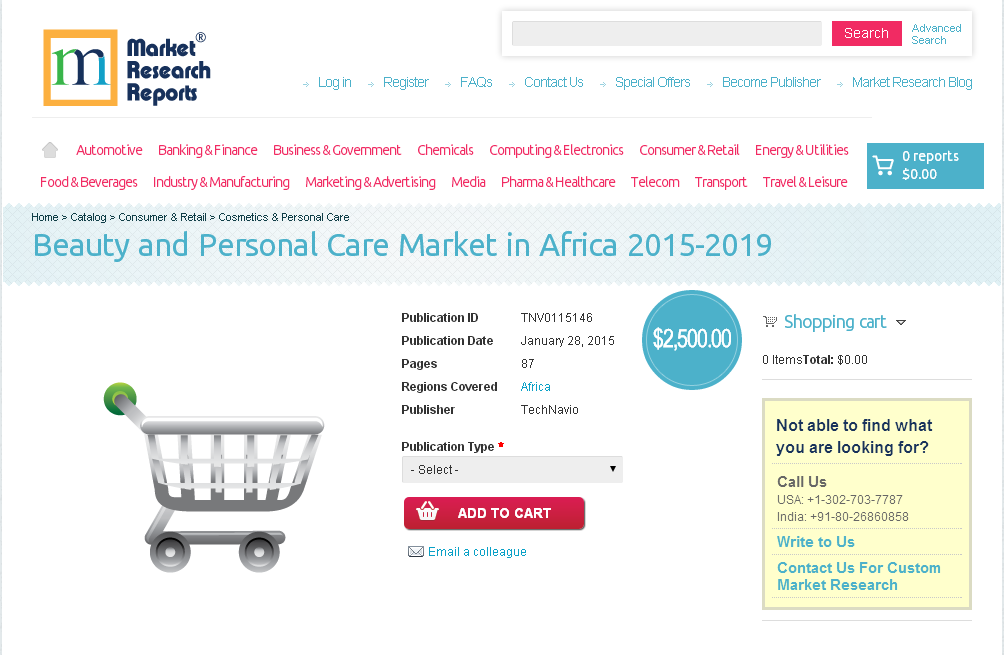This screenshot has height=655, width=1004.
Task: Click the home icon in the category bar
Action: click(49, 149)
